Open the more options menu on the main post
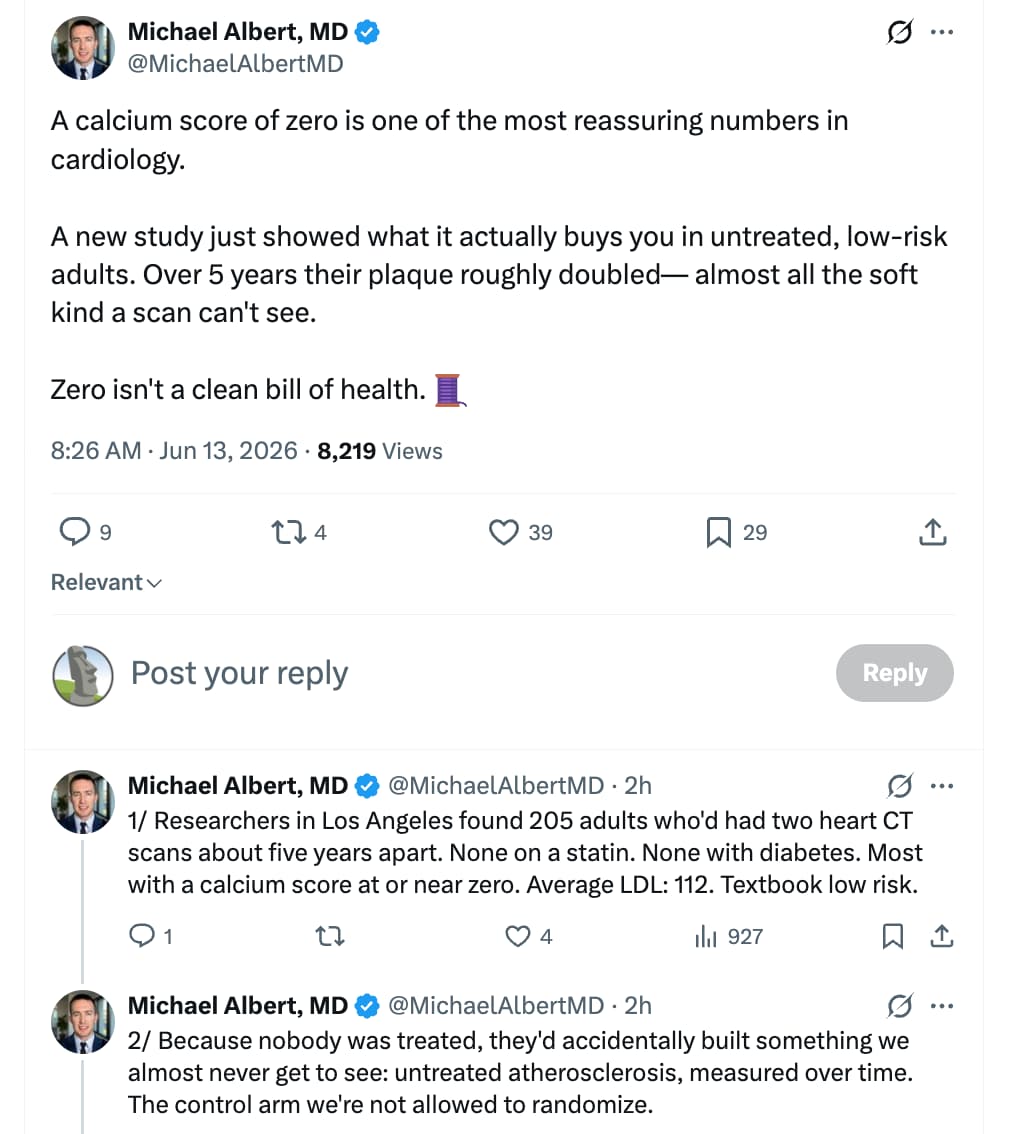 pos(942,32)
